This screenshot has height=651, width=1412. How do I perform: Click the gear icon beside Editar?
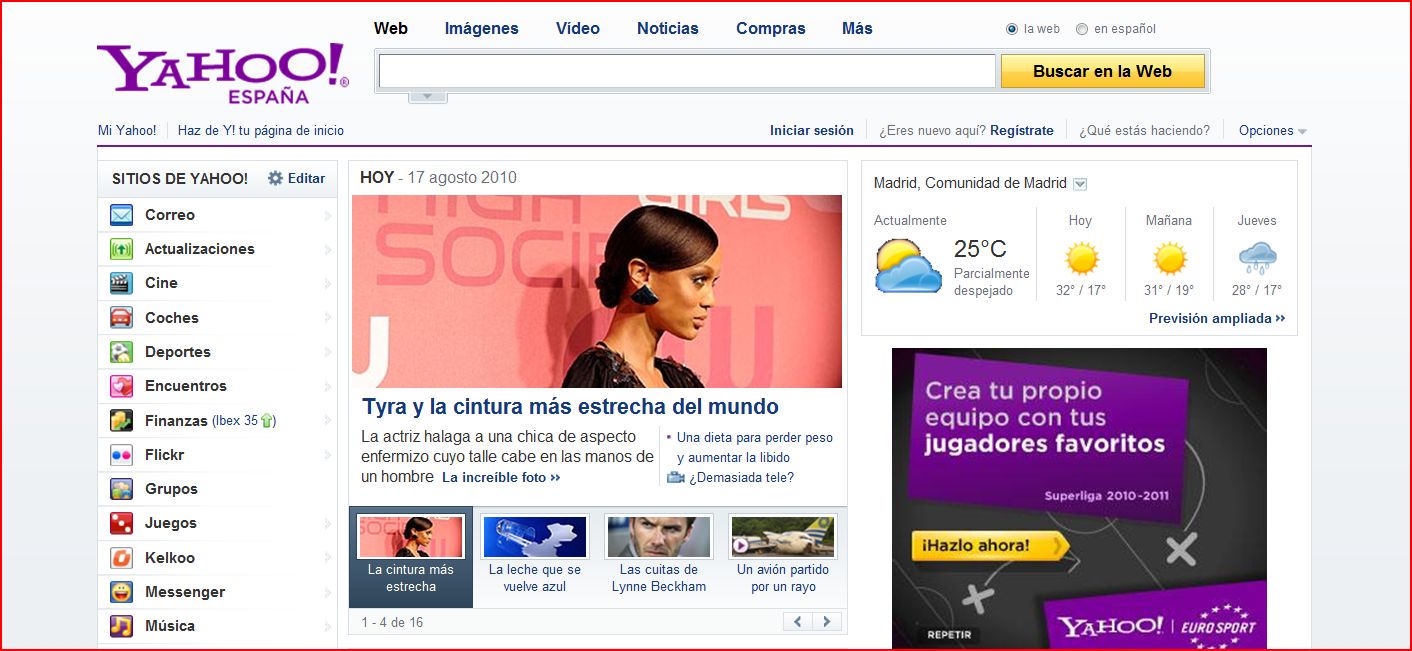coord(276,178)
